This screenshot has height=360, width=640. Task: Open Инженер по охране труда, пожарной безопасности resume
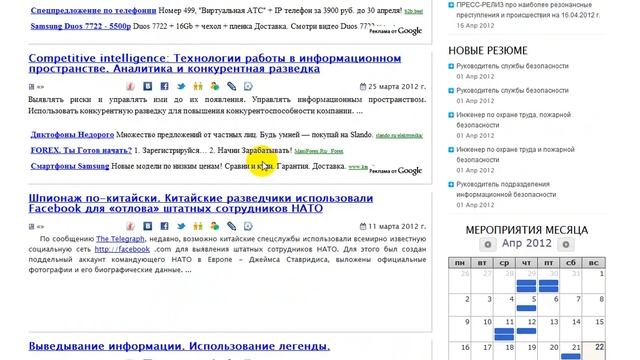513,120
